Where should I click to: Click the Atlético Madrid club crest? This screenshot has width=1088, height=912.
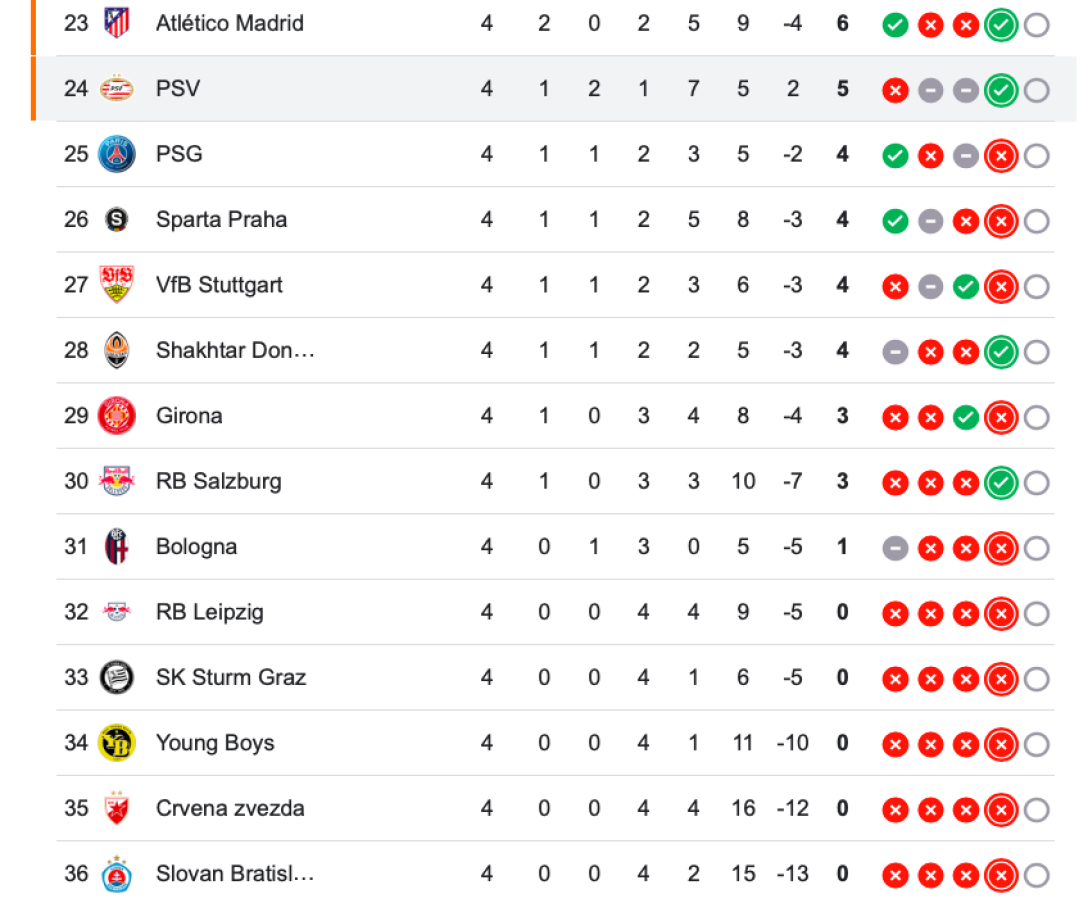[117, 23]
